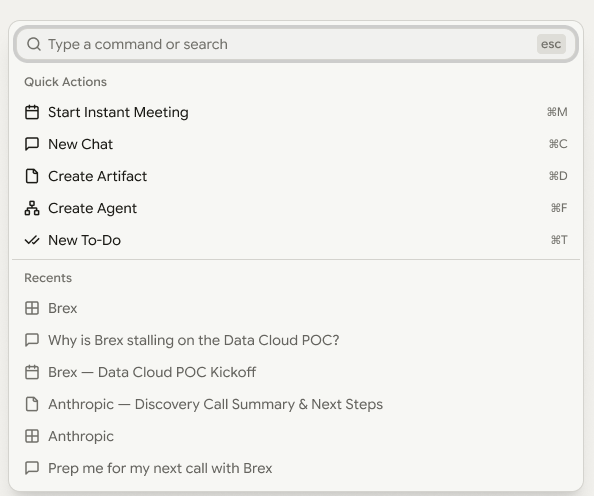Open the recent Anthropic item
The height and width of the screenshot is (496, 594).
(x=296, y=436)
